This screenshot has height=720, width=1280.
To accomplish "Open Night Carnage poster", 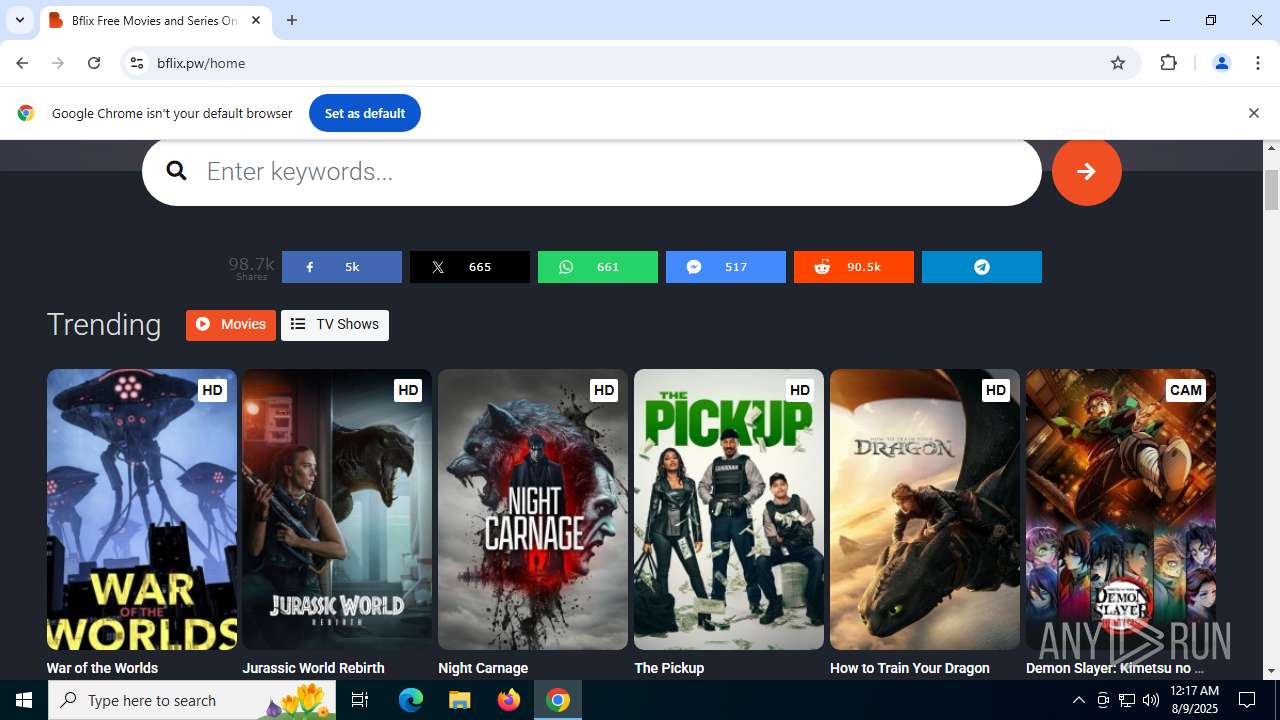I will coord(533,509).
